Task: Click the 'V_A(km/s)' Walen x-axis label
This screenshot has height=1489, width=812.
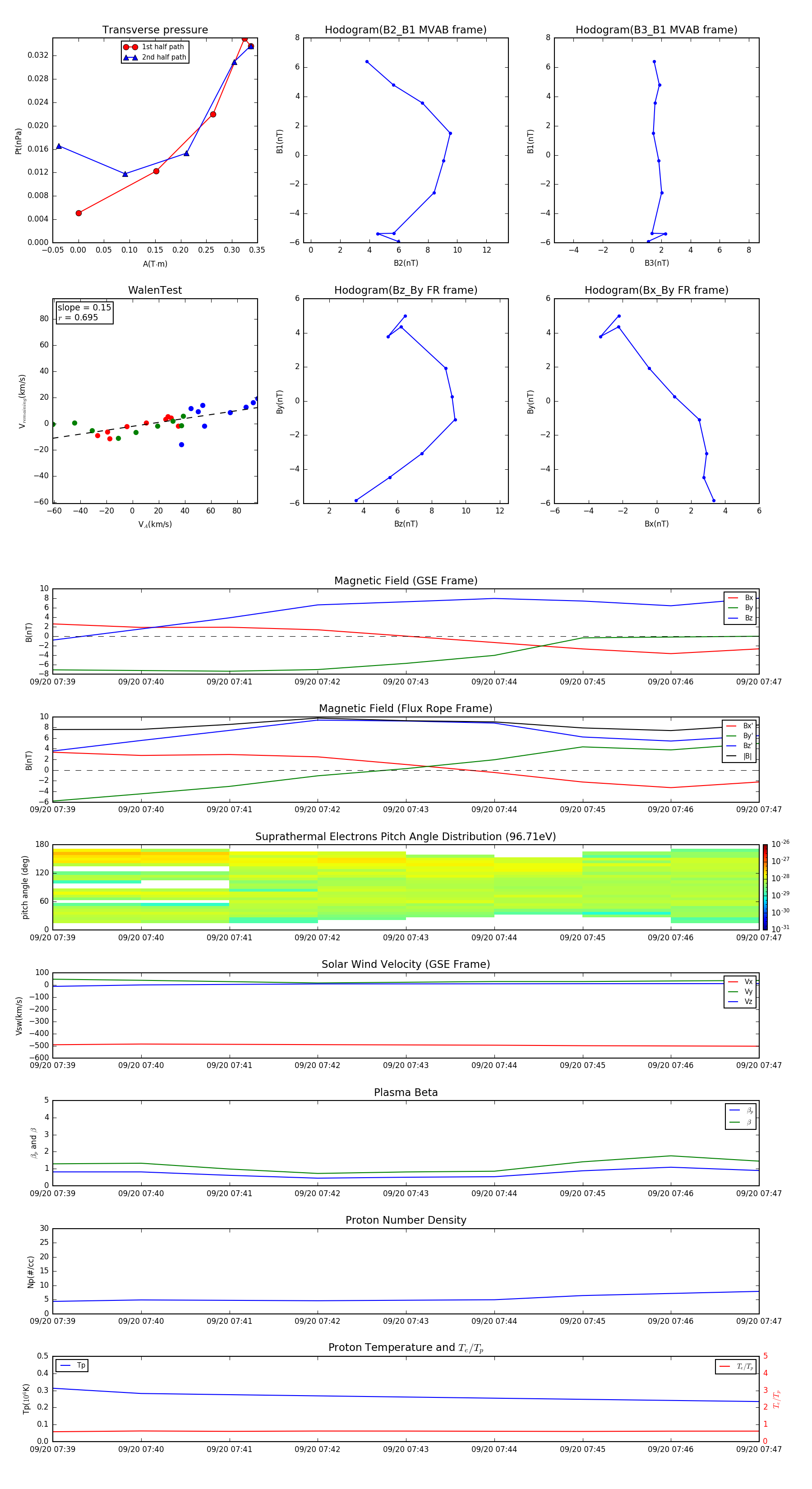Action: [x=155, y=524]
